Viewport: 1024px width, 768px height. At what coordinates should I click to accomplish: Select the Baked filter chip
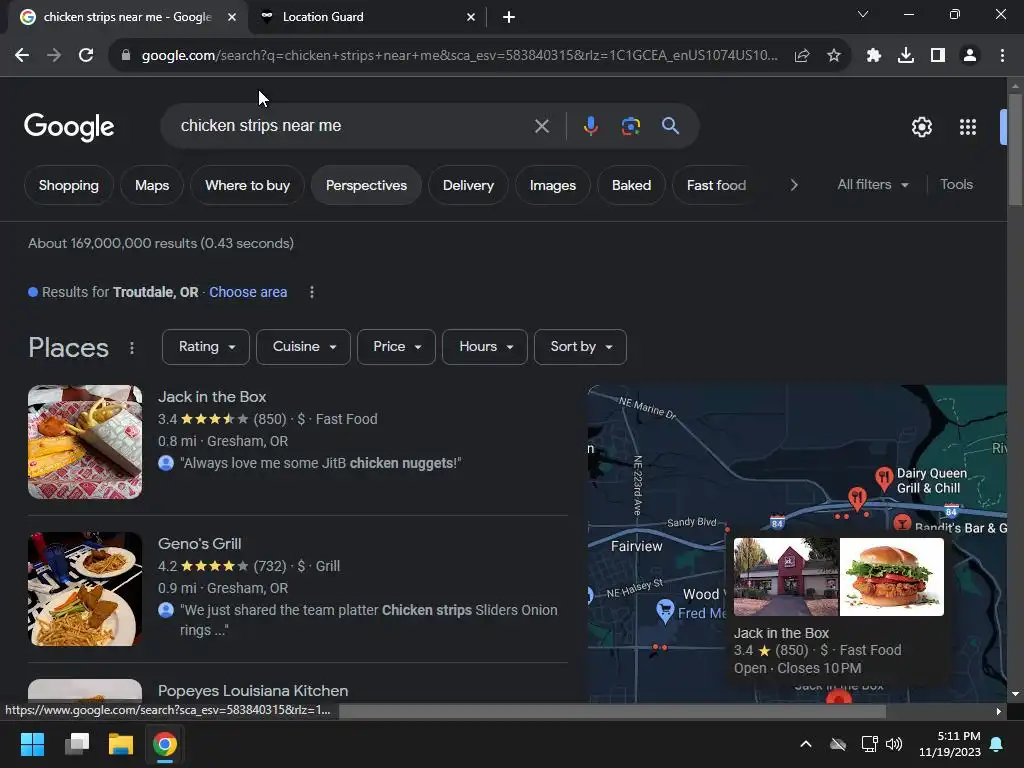tap(632, 185)
